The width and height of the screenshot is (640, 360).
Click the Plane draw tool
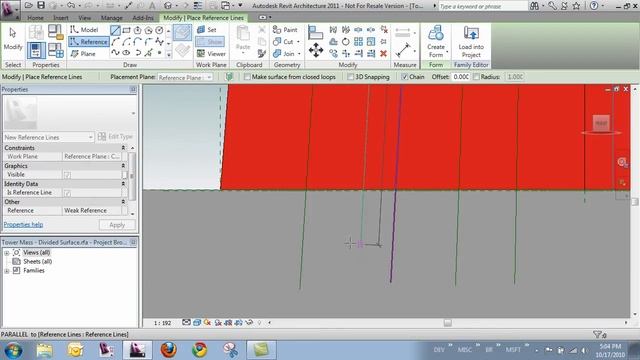tap(83, 54)
